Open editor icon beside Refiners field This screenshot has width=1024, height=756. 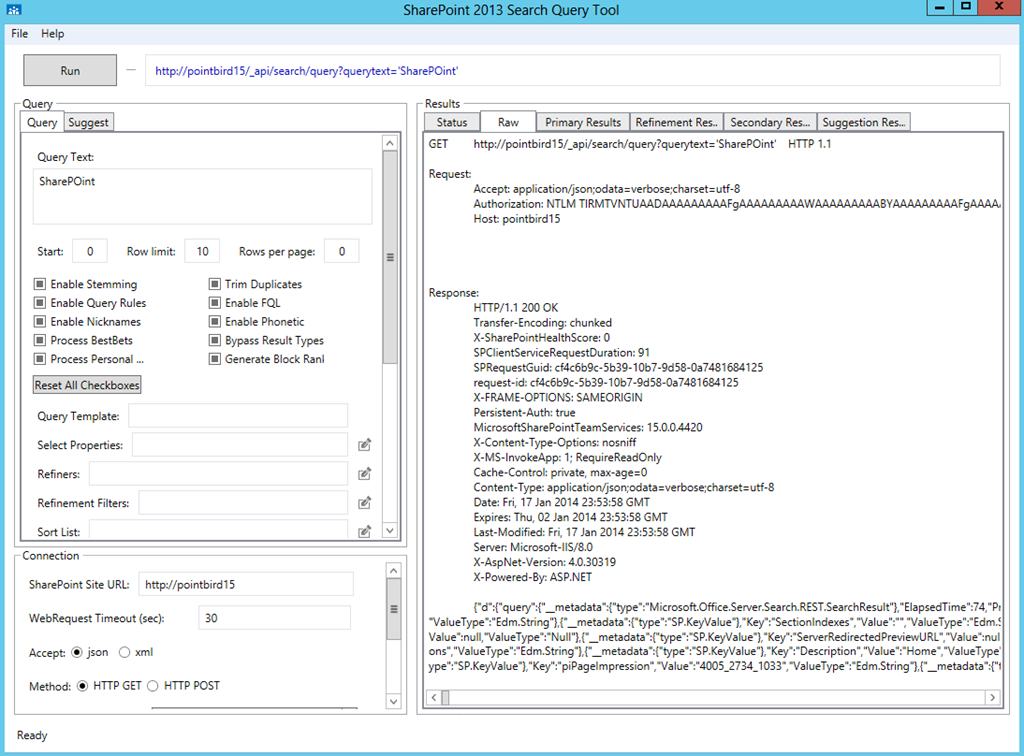364,474
